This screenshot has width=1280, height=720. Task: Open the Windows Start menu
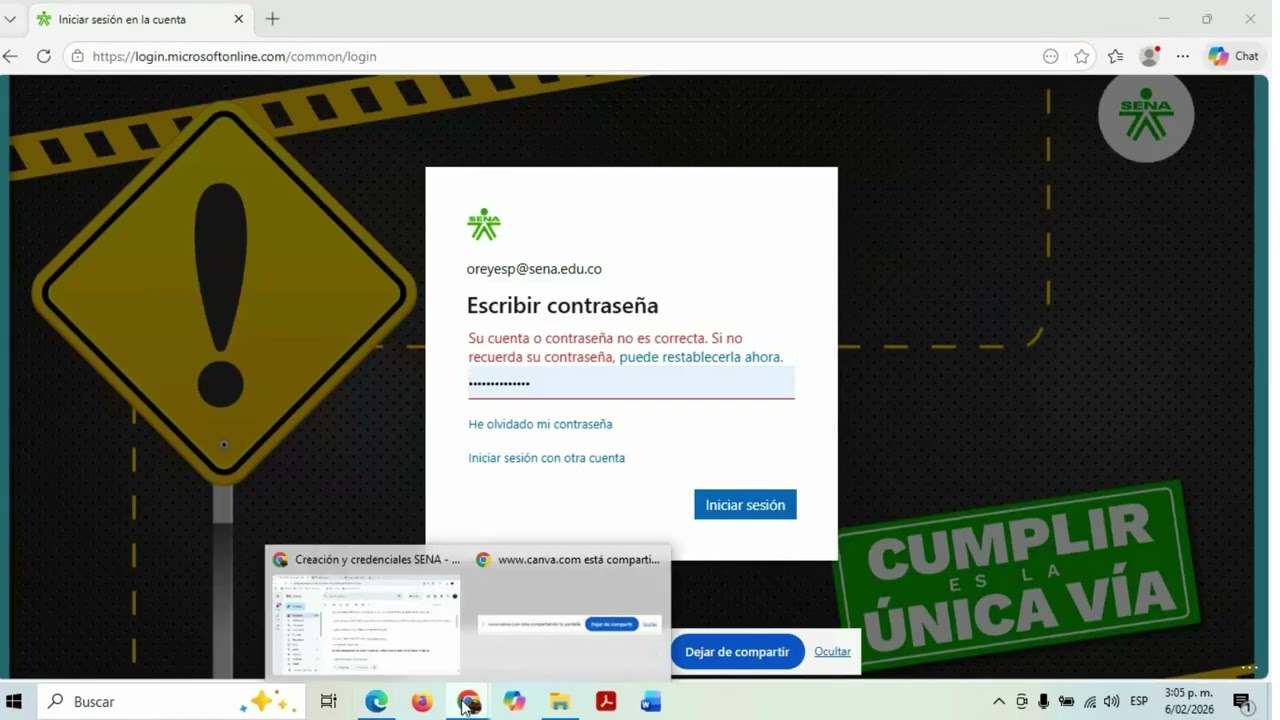tap(14, 702)
